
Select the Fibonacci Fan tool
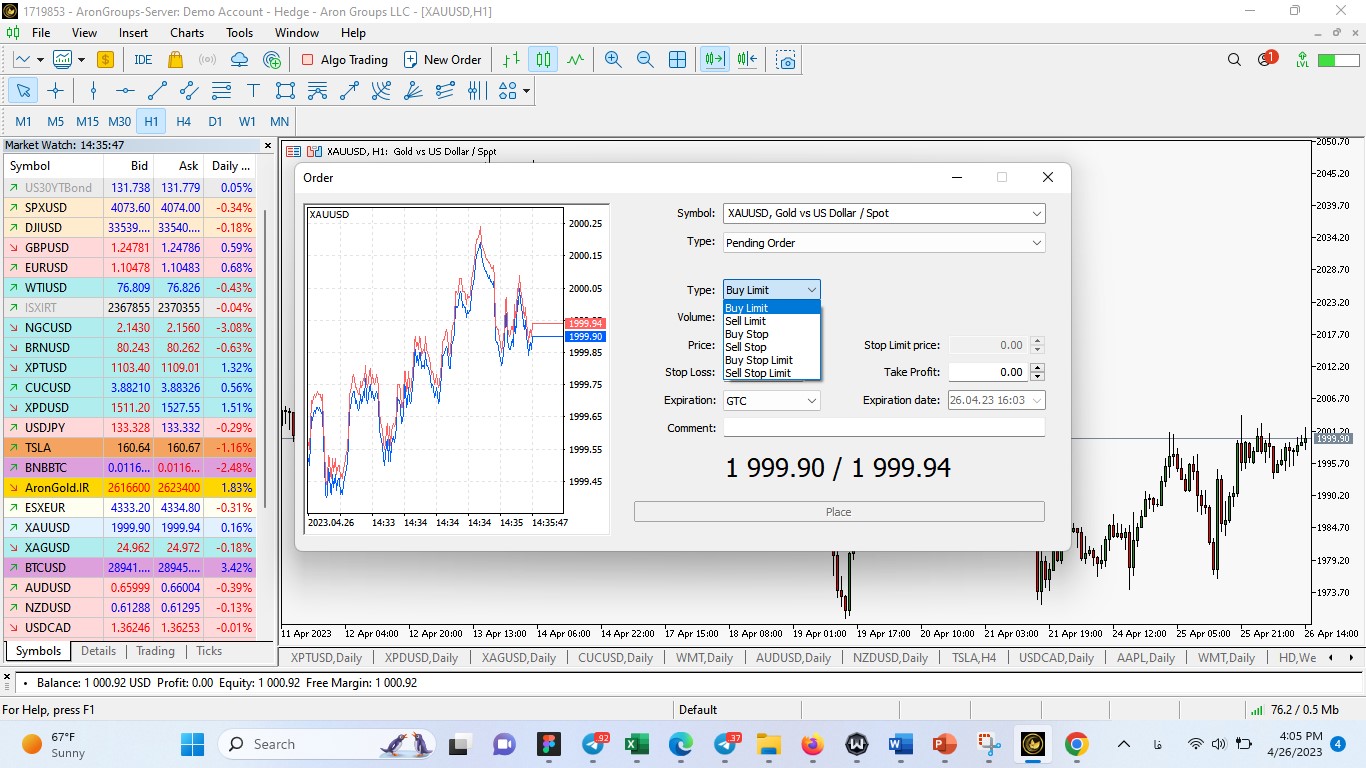click(413, 91)
